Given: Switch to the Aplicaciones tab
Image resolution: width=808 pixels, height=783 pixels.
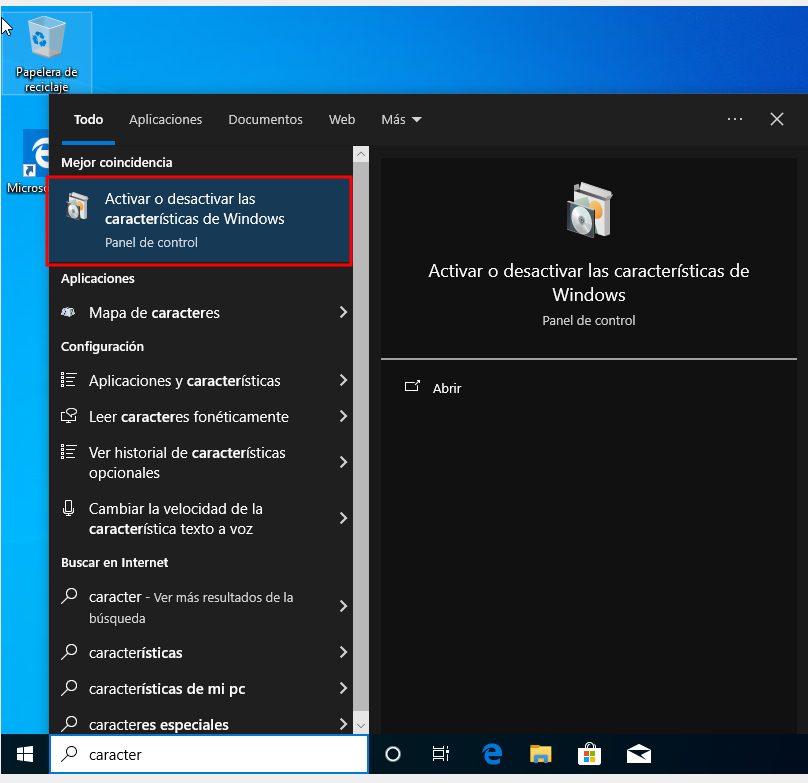Looking at the screenshot, I should point(165,119).
